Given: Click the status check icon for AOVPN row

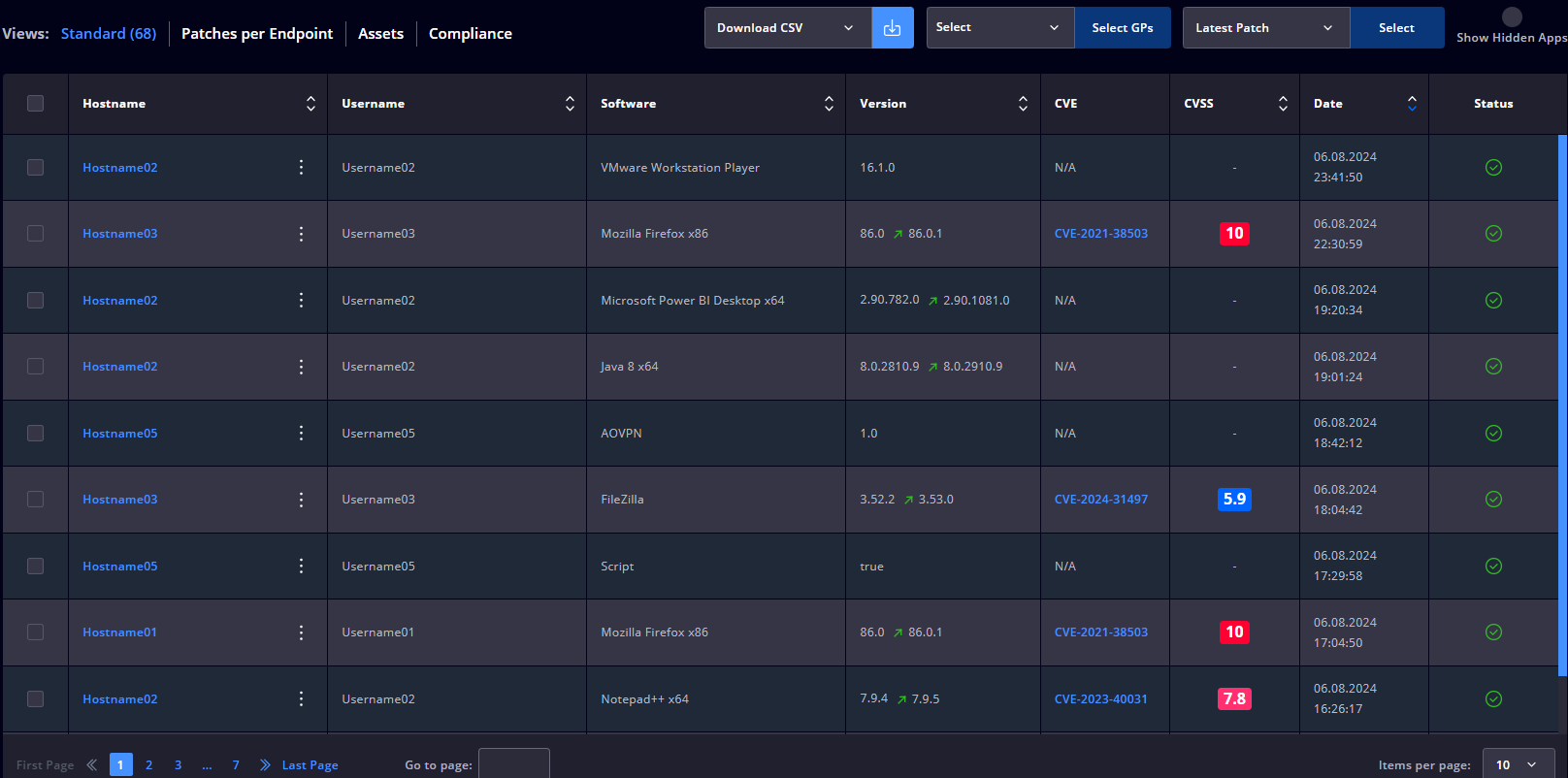Looking at the screenshot, I should [x=1493, y=433].
